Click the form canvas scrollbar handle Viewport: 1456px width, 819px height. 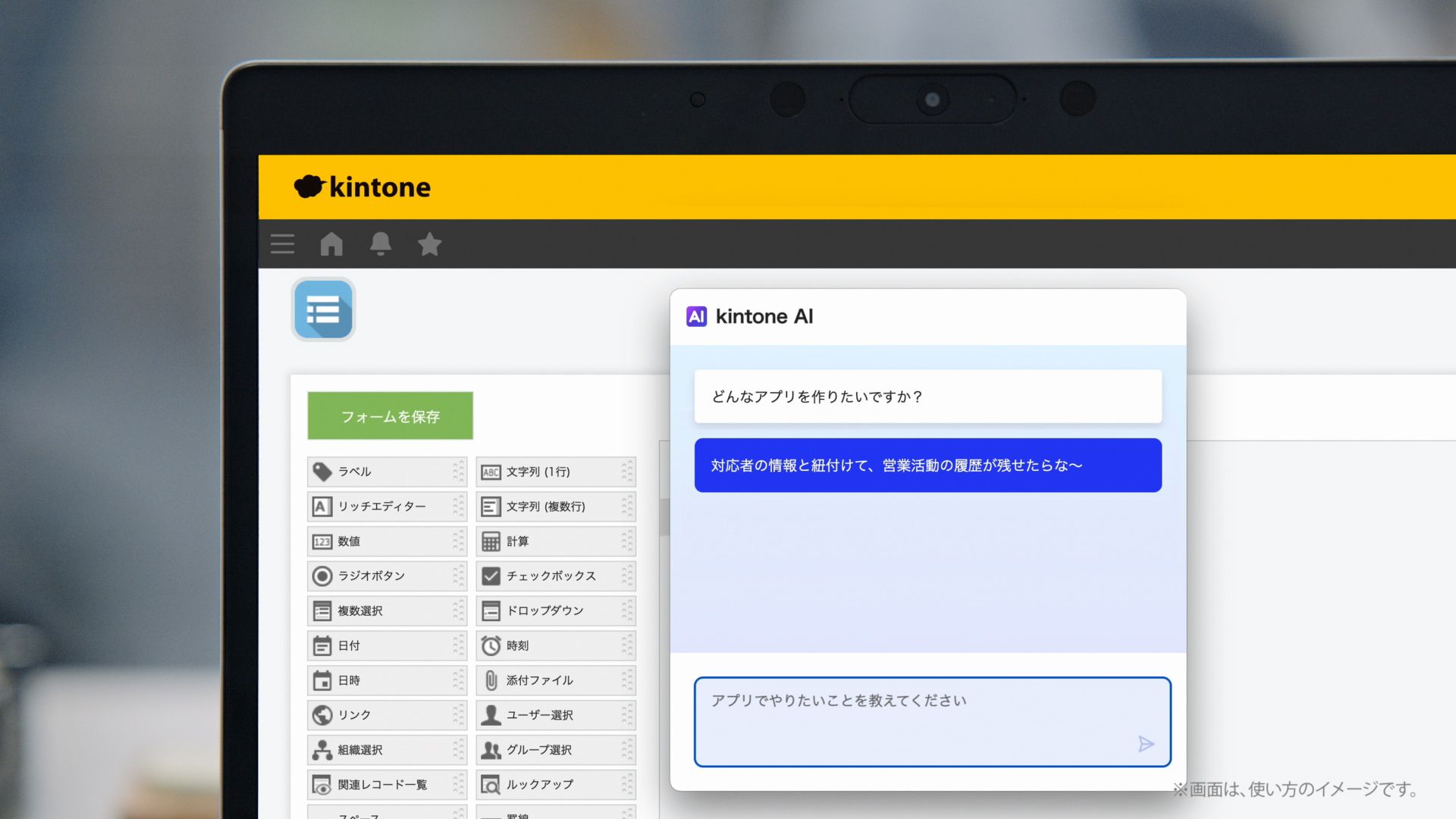point(664,517)
